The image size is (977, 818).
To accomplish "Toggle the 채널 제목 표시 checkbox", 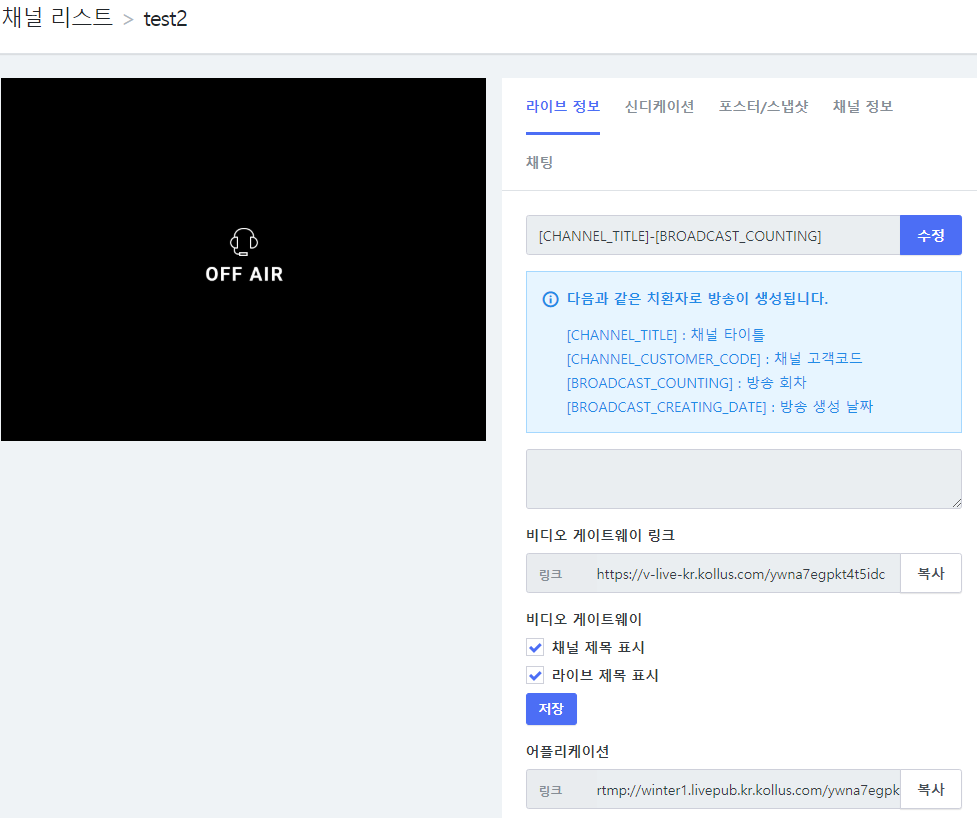I will 536,647.
